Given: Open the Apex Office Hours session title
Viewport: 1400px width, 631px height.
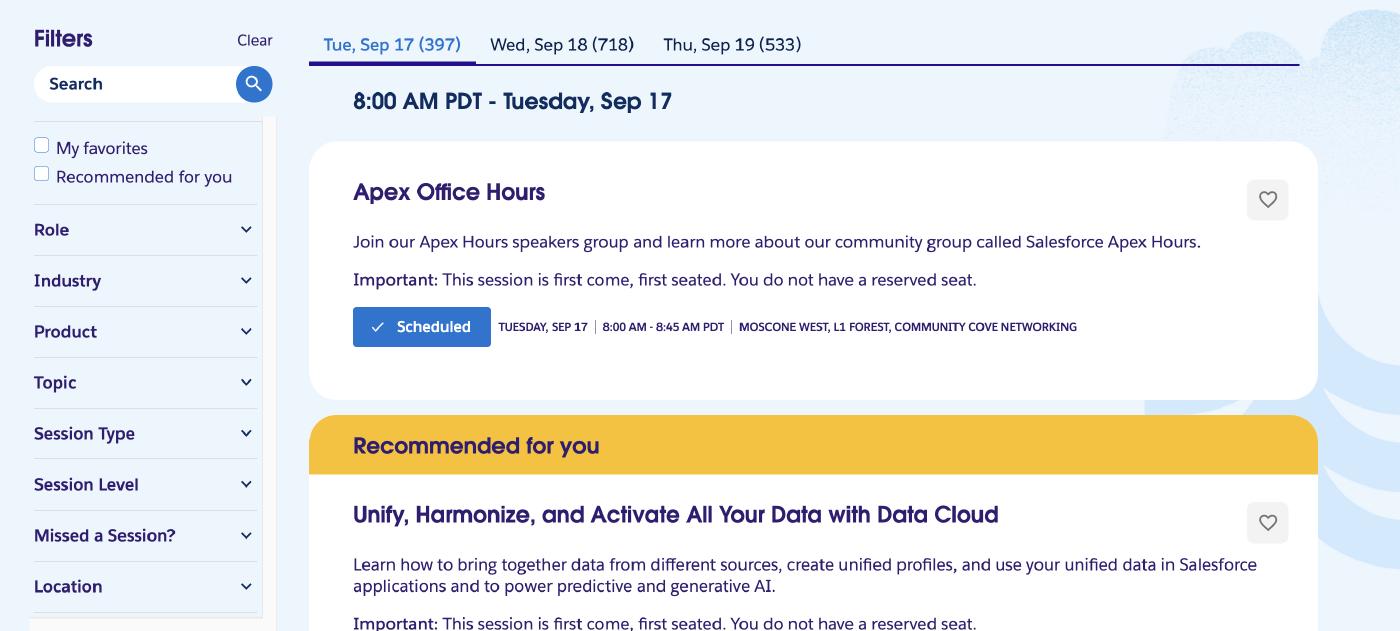Looking at the screenshot, I should point(449,193).
